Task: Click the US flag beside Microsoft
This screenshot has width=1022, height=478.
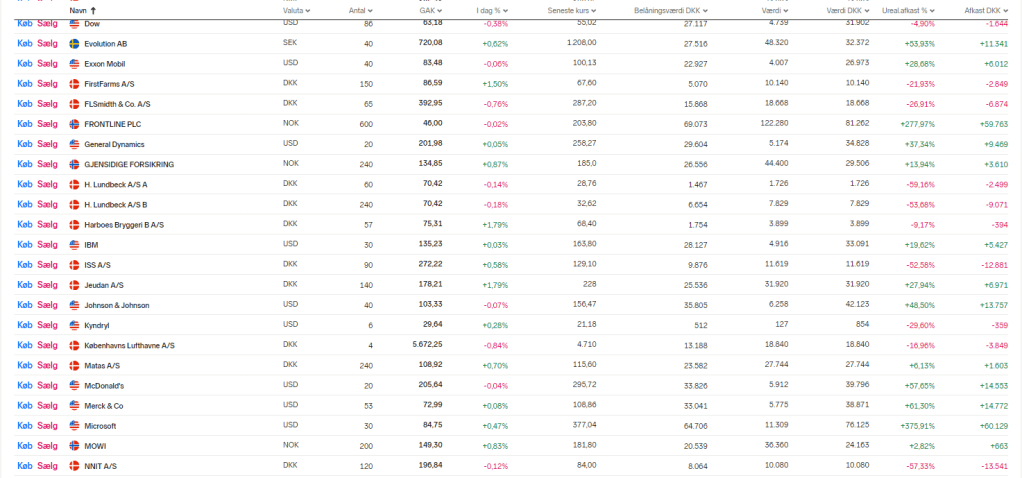Action: (74, 425)
